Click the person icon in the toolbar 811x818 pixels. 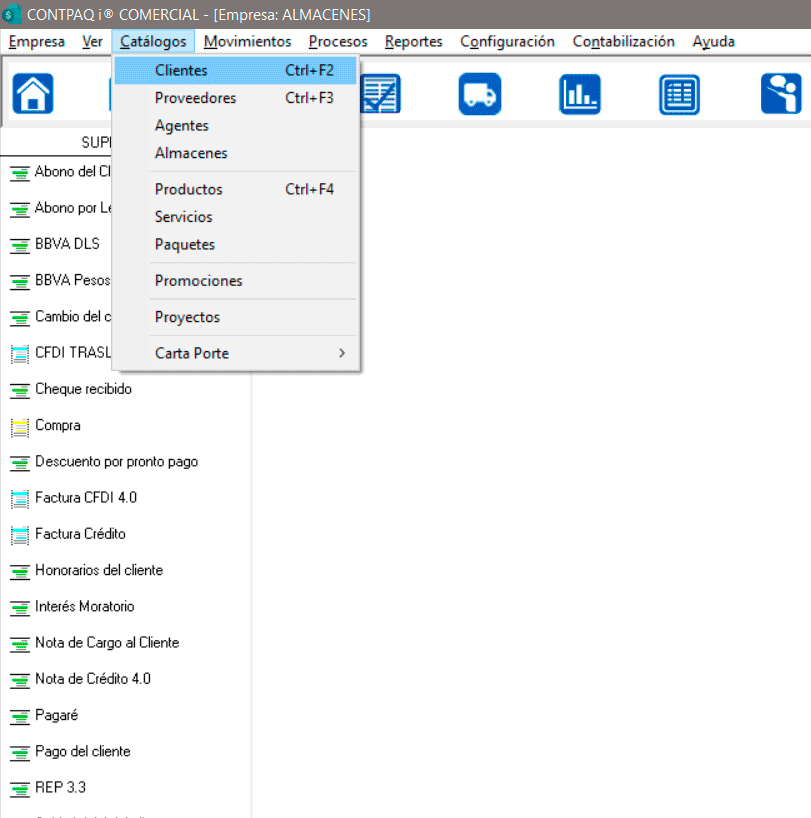tap(780, 94)
